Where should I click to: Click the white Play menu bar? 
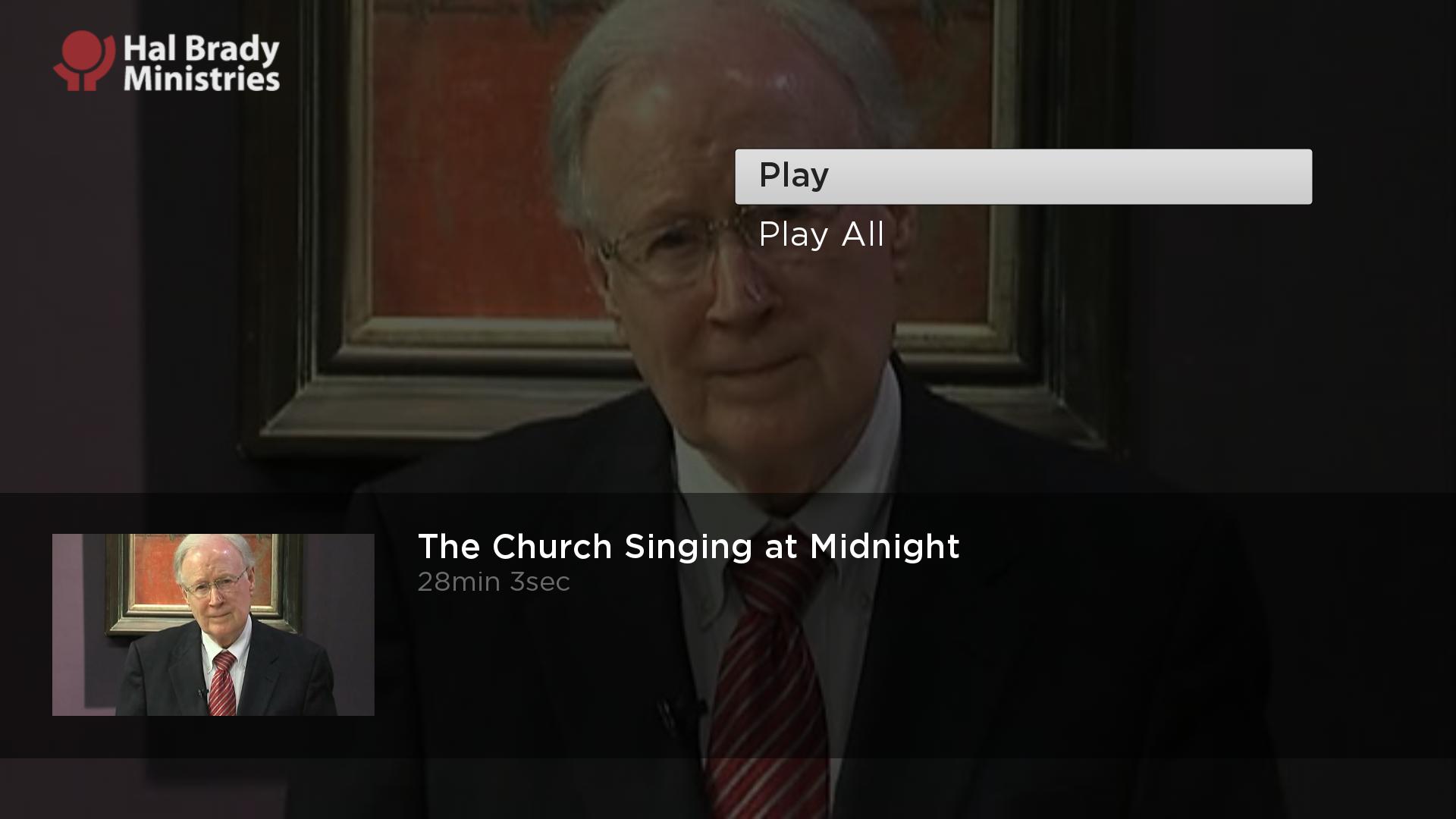(x=1023, y=176)
